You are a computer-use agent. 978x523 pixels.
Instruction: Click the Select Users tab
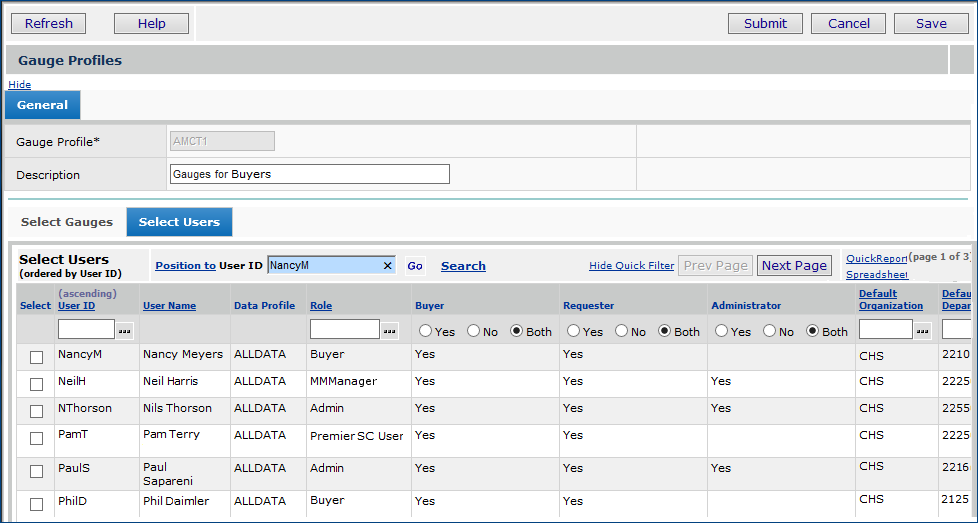click(179, 222)
